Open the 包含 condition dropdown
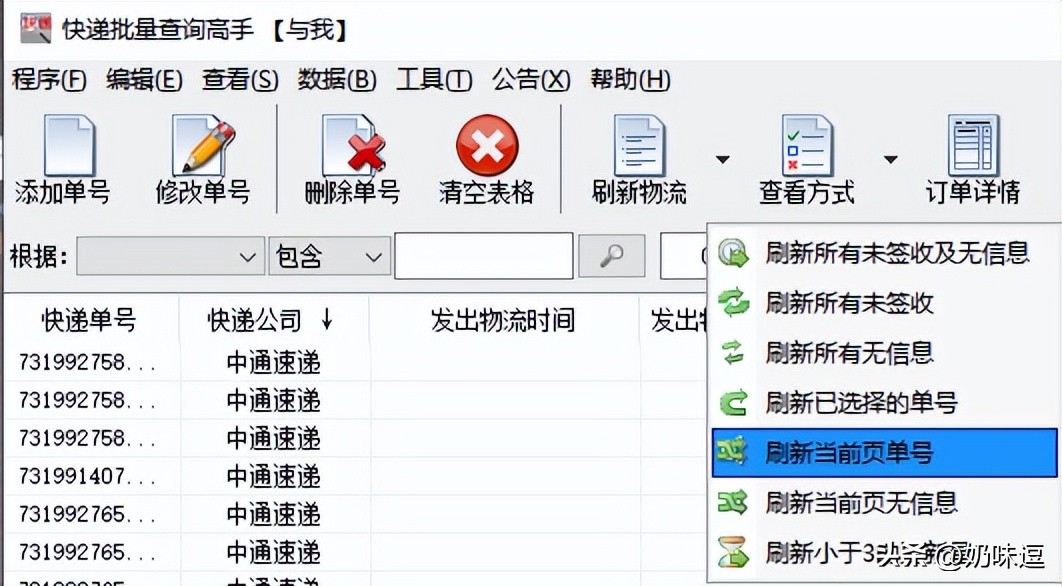Image resolution: width=1062 pixels, height=586 pixels. tap(329, 256)
